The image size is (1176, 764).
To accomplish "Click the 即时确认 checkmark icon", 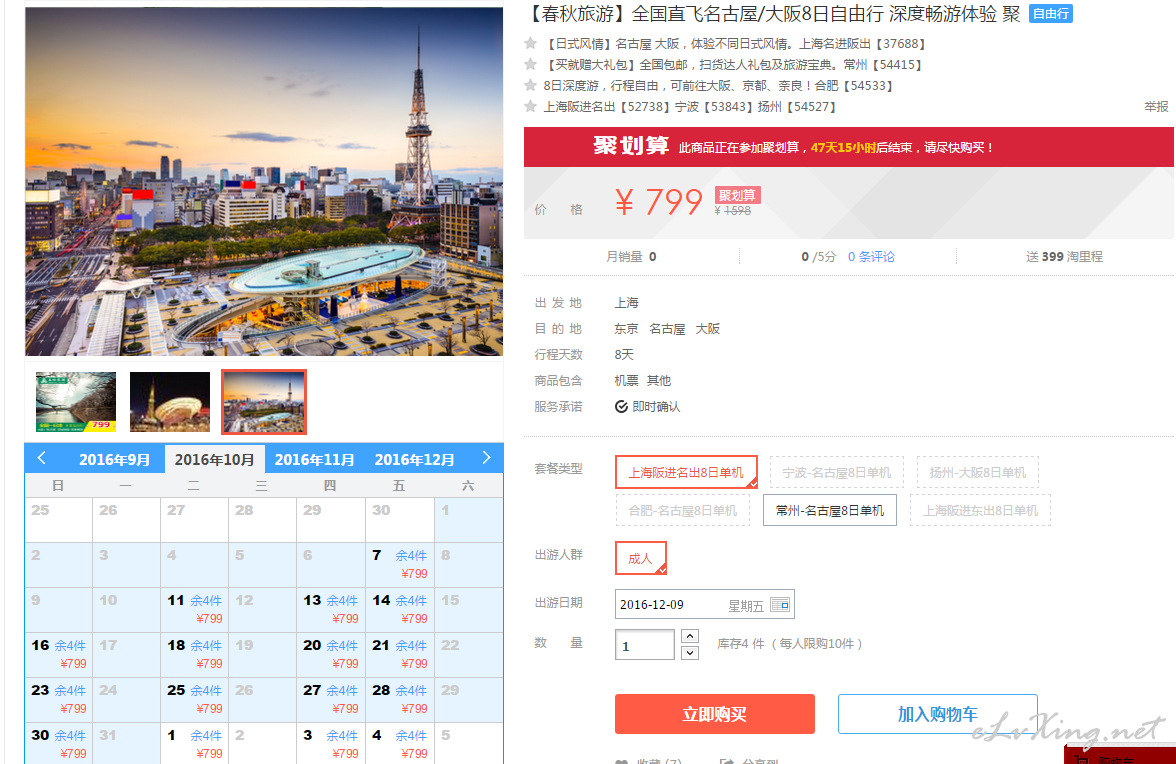I will 621,406.
